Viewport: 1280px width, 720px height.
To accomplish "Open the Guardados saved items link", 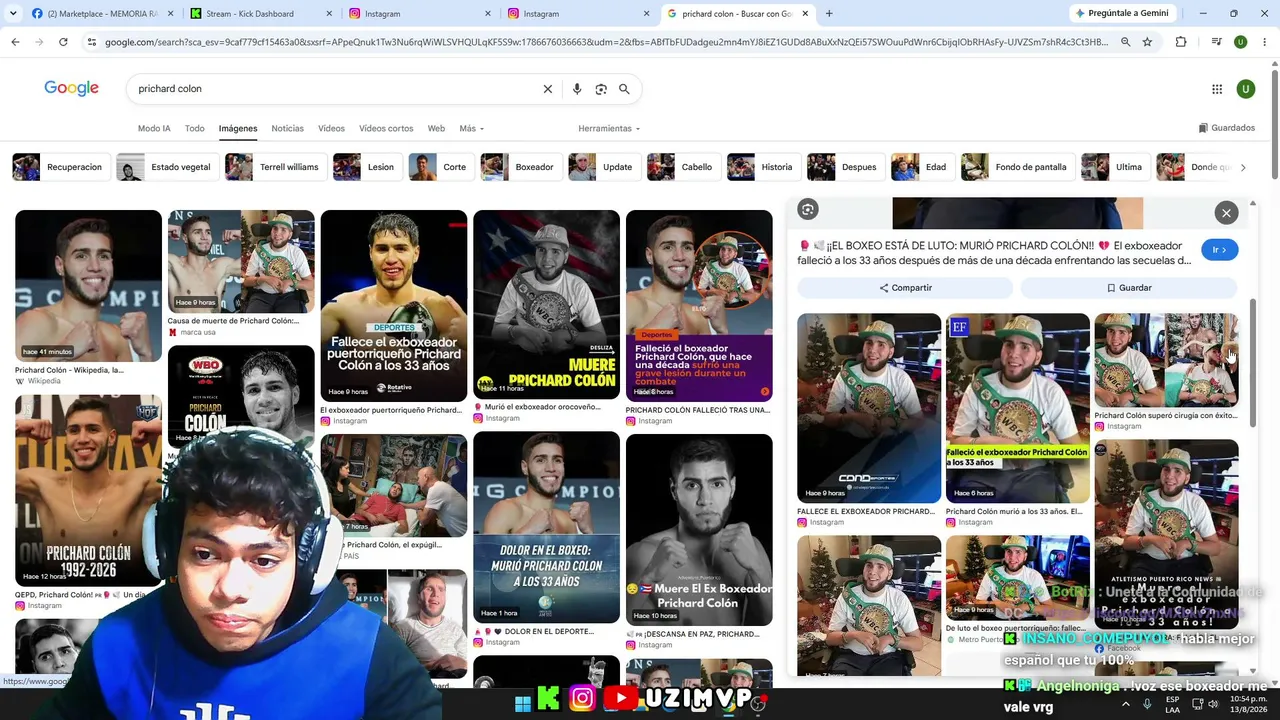I will 1226,128.
